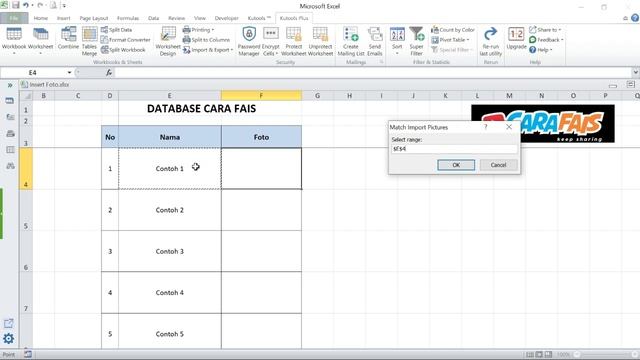Click the binoculars Find and Replace pane icon

pyautogui.click(x=10, y=166)
